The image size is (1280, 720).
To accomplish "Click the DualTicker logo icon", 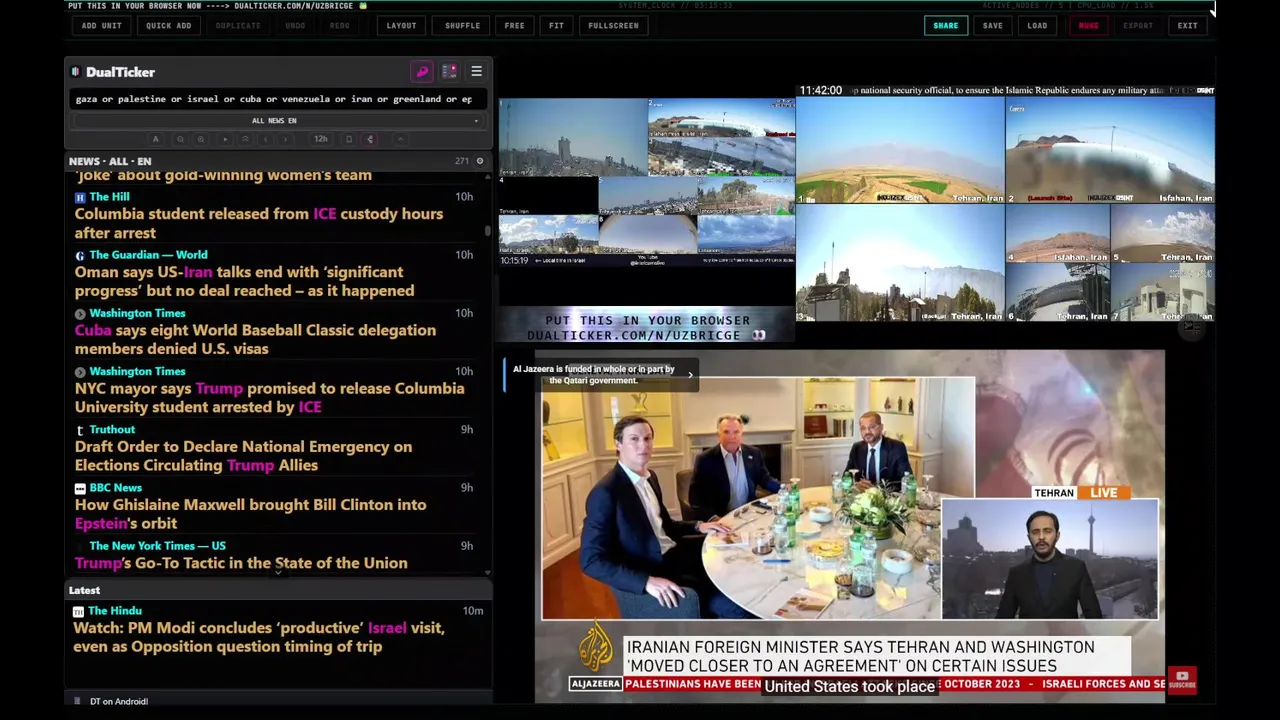I will [75, 72].
